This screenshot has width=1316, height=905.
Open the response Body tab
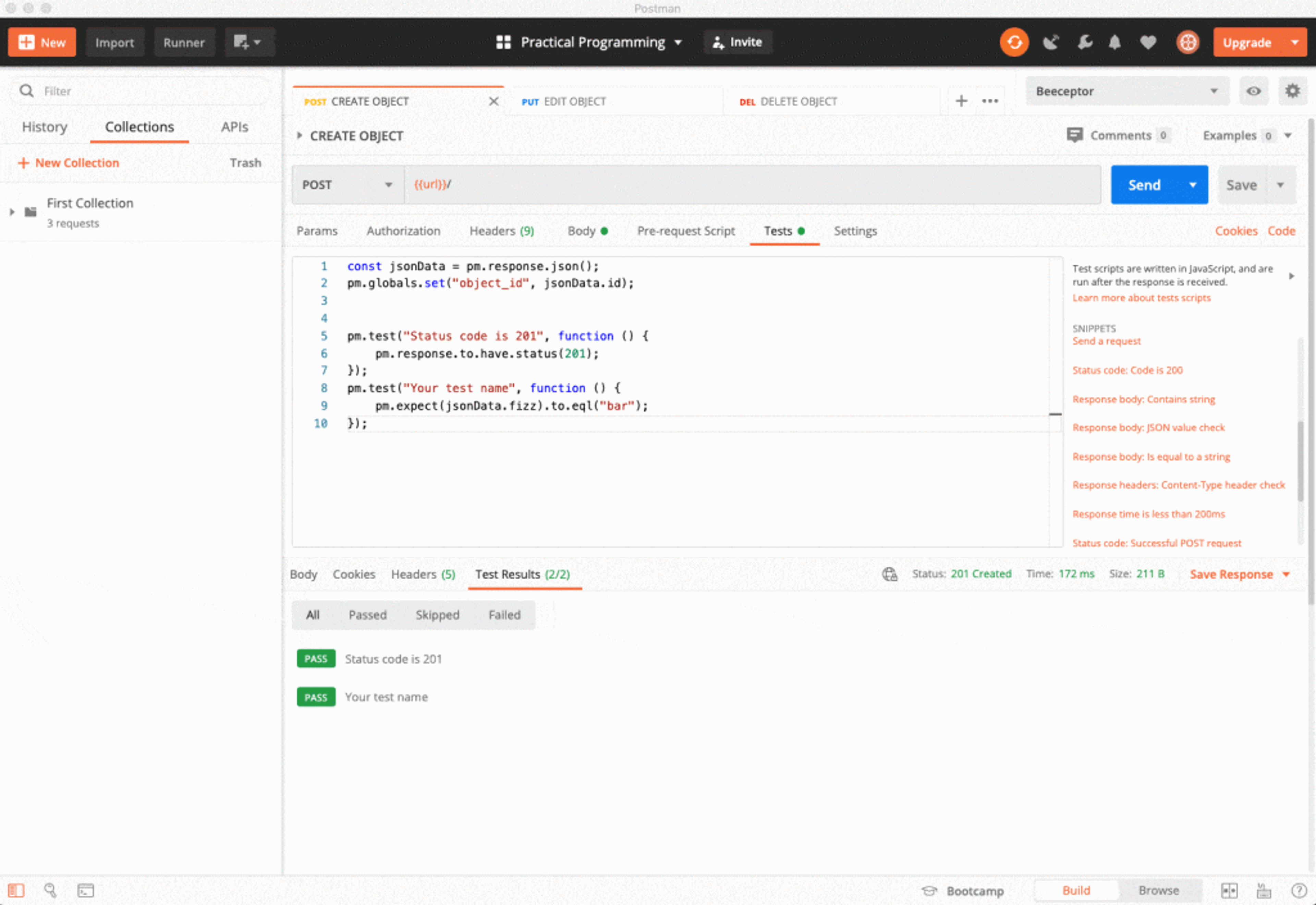pyautogui.click(x=303, y=574)
